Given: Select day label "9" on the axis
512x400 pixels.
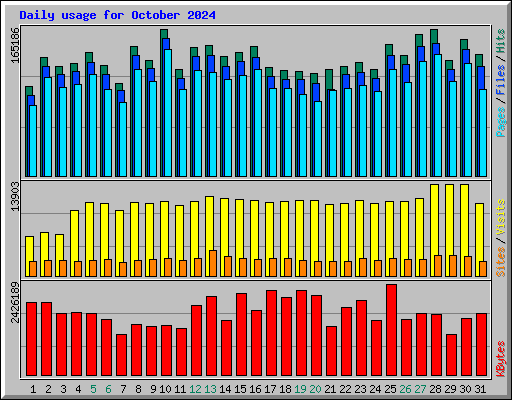Looking at the screenshot, I should (153, 389).
